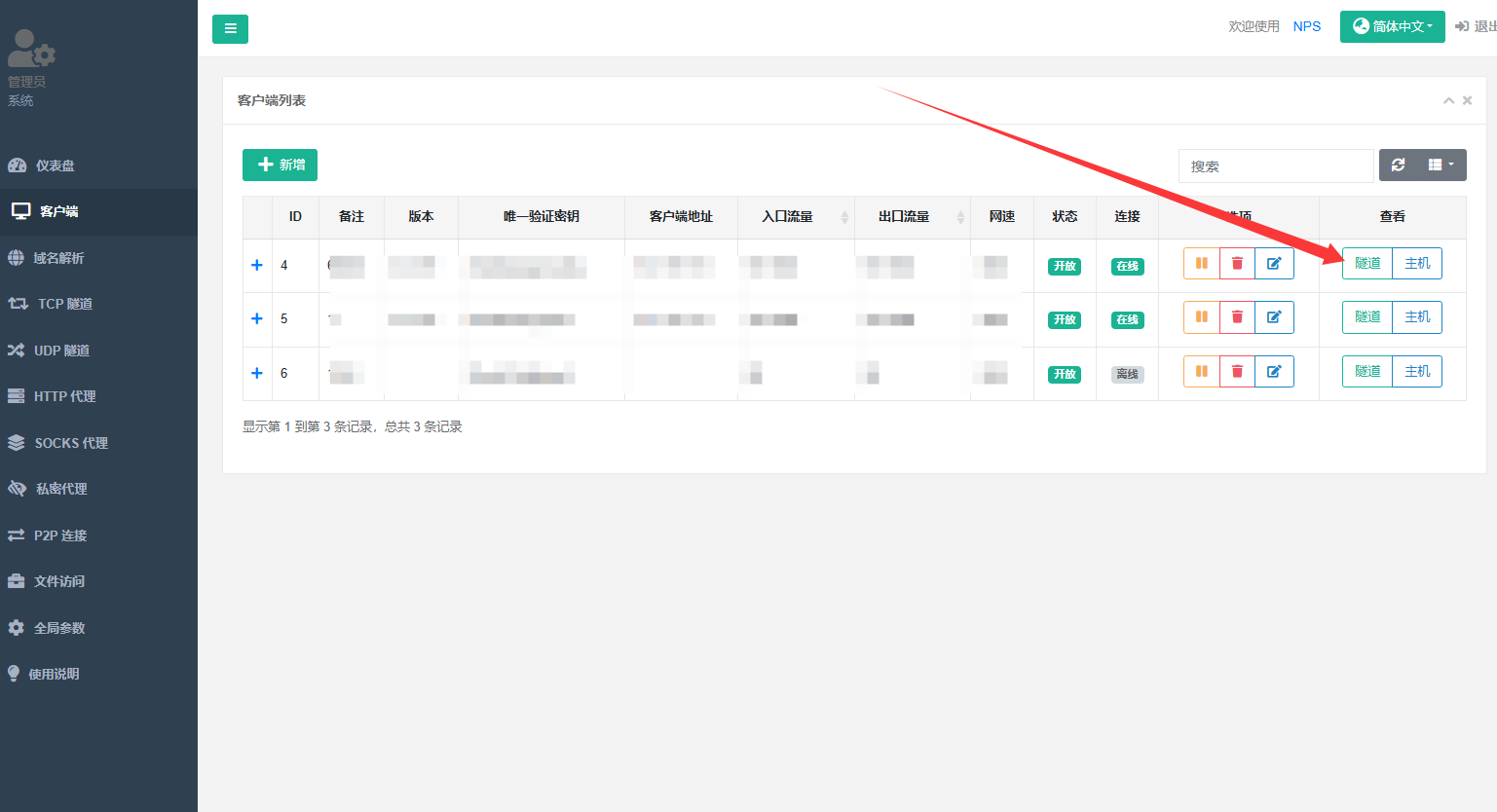Open the 简体中文 language dropdown

click(x=1392, y=26)
